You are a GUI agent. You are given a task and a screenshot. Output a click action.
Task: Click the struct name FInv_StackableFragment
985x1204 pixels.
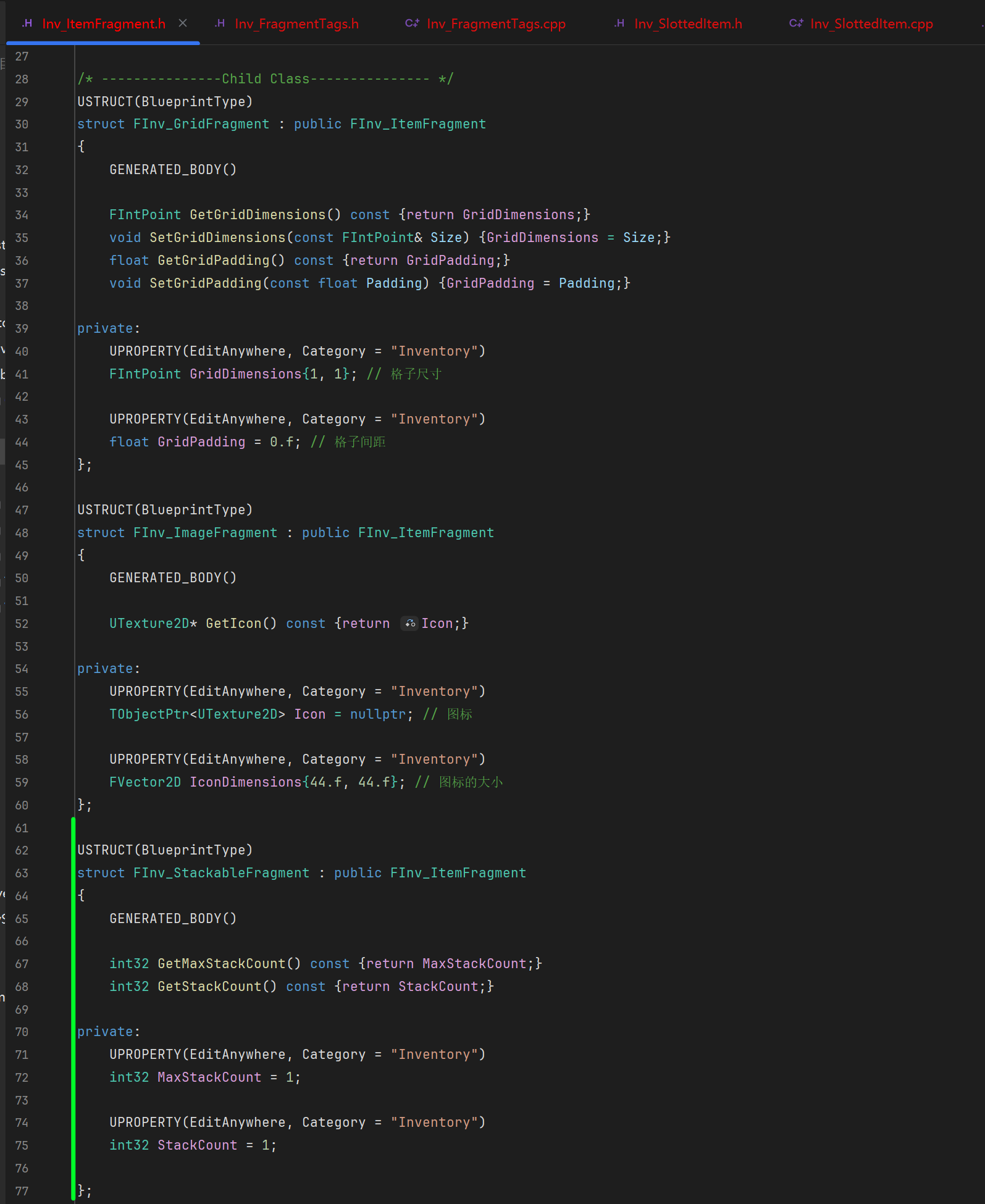(222, 873)
